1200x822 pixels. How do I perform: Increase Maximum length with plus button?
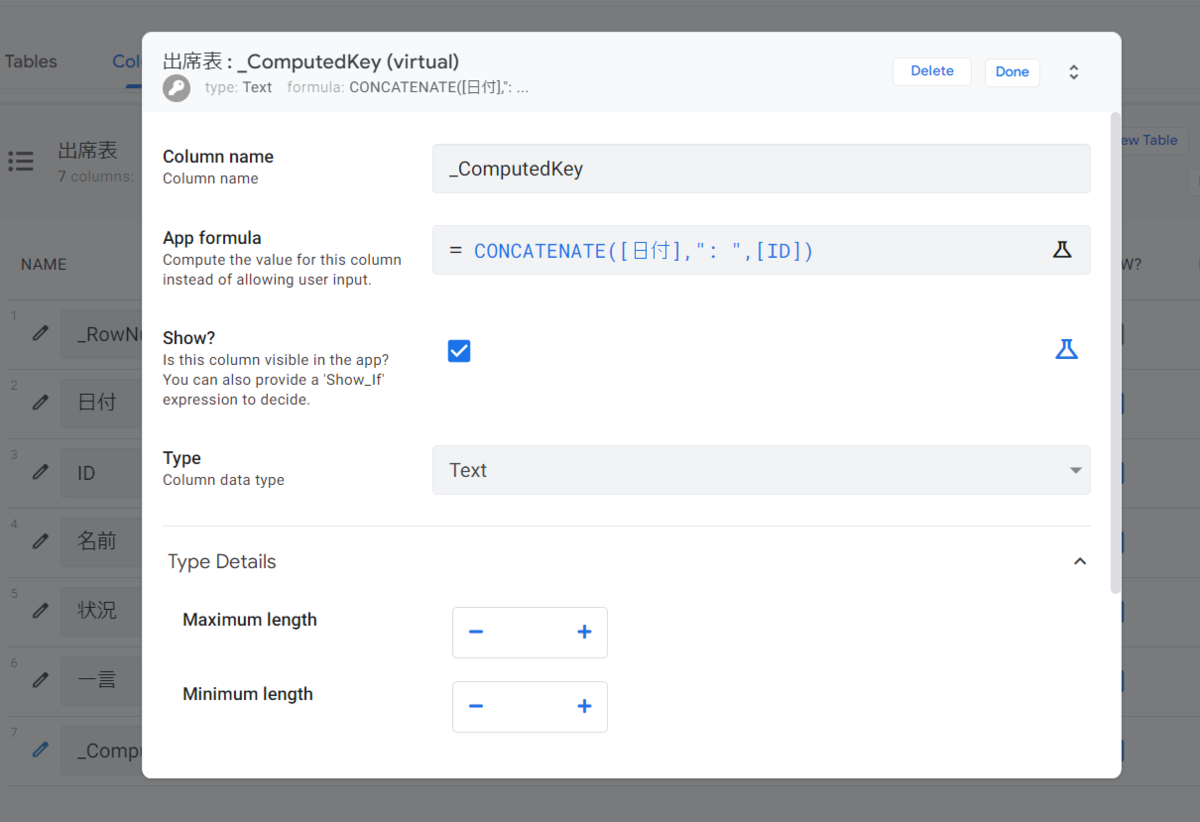pyautogui.click(x=585, y=632)
